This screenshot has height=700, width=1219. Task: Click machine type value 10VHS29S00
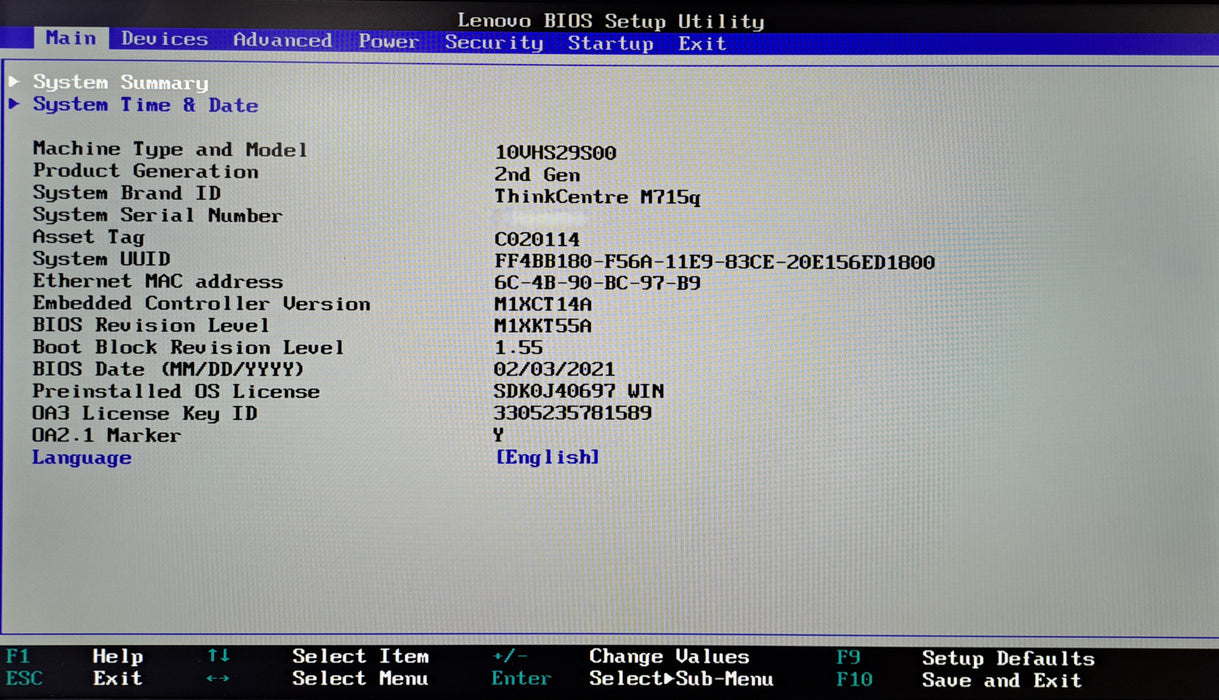(x=555, y=153)
